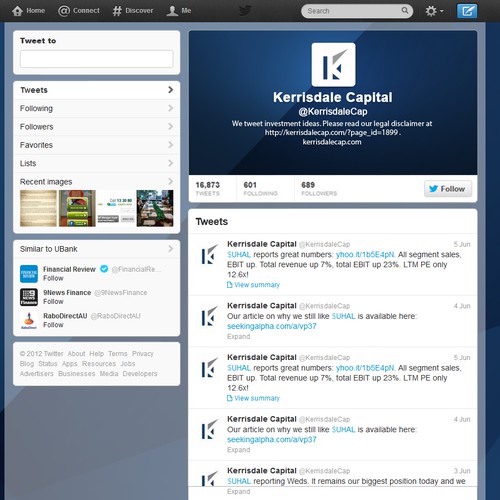Screen dimensions: 500x500
Task: Follow Financial Review
Action: [53, 278]
